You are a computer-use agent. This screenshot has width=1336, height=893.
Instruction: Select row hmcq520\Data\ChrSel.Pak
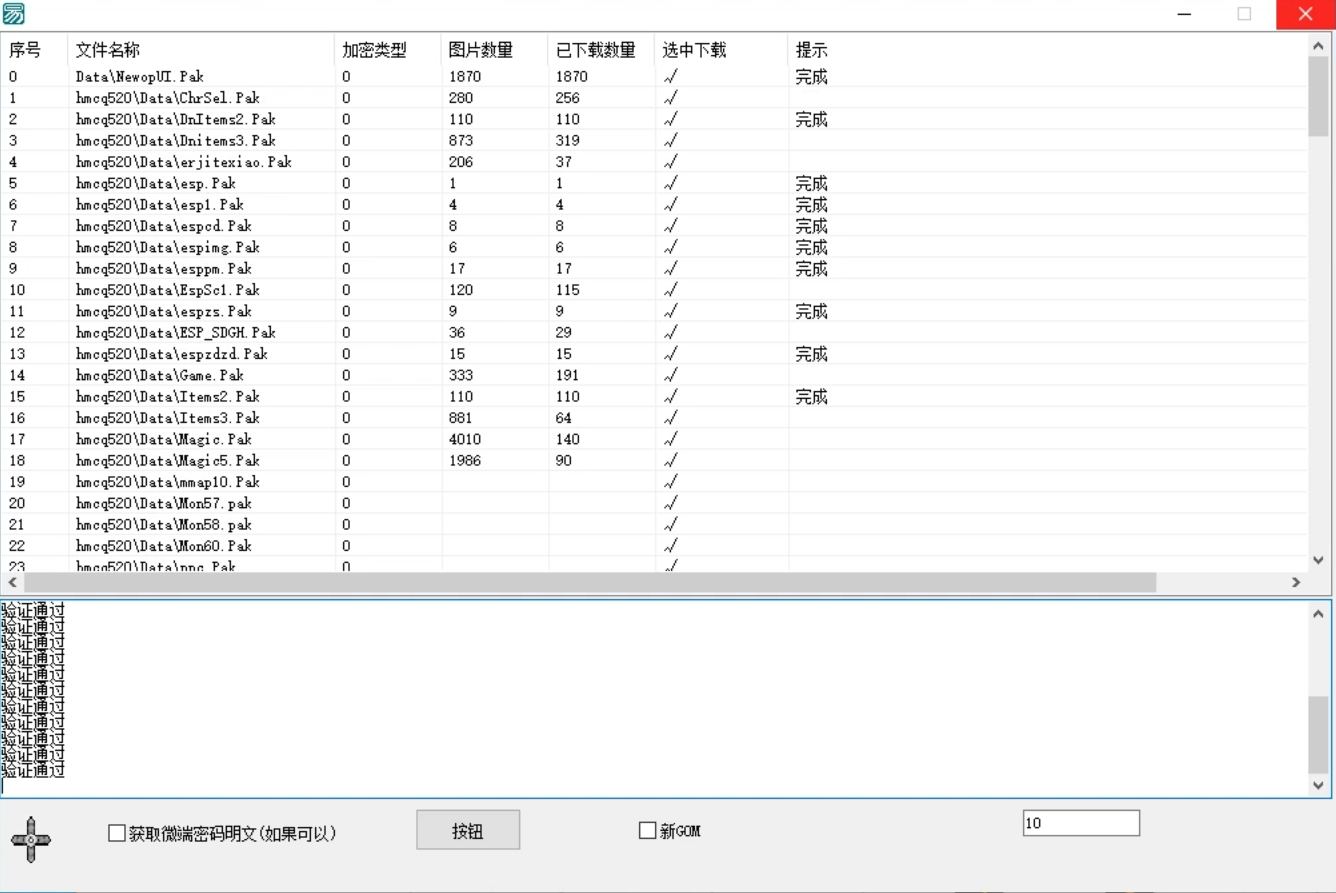coord(654,98)
